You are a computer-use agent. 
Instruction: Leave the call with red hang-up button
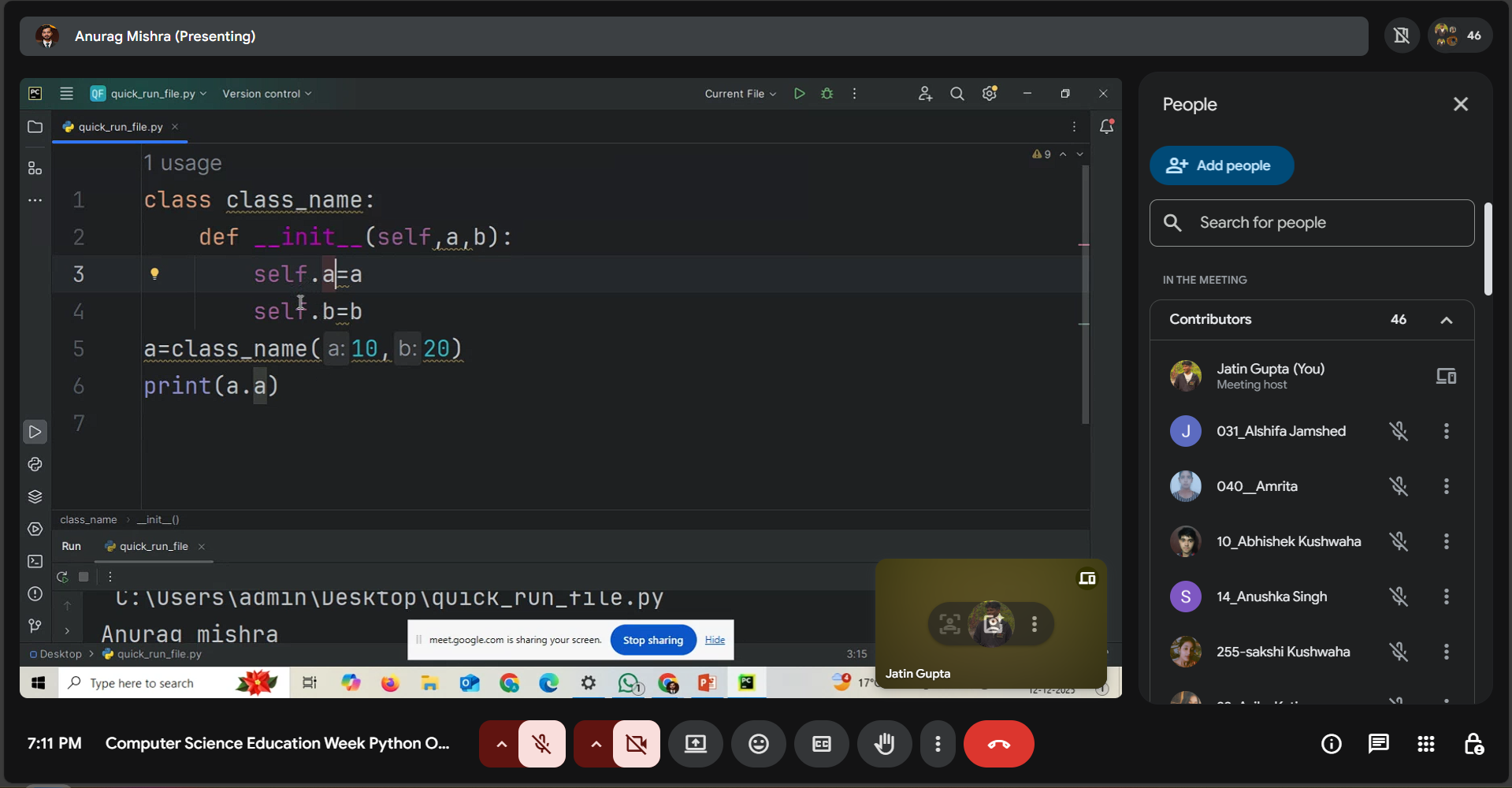(998, 744)
